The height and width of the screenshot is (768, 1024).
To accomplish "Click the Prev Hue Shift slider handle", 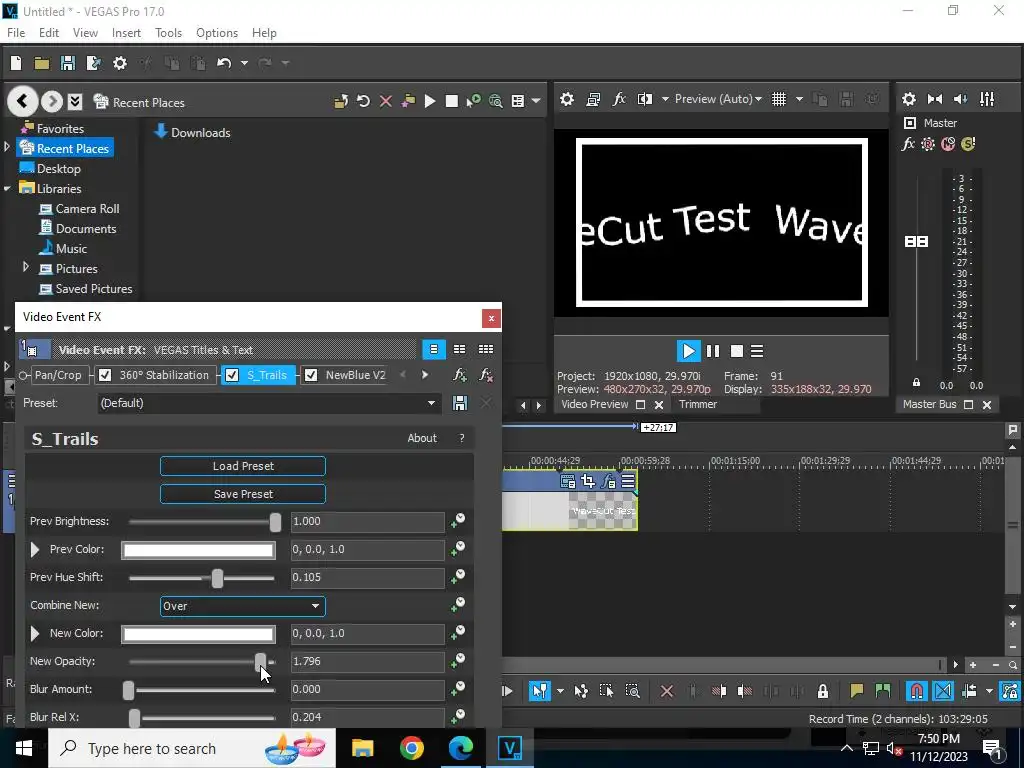I will point(217,578).
